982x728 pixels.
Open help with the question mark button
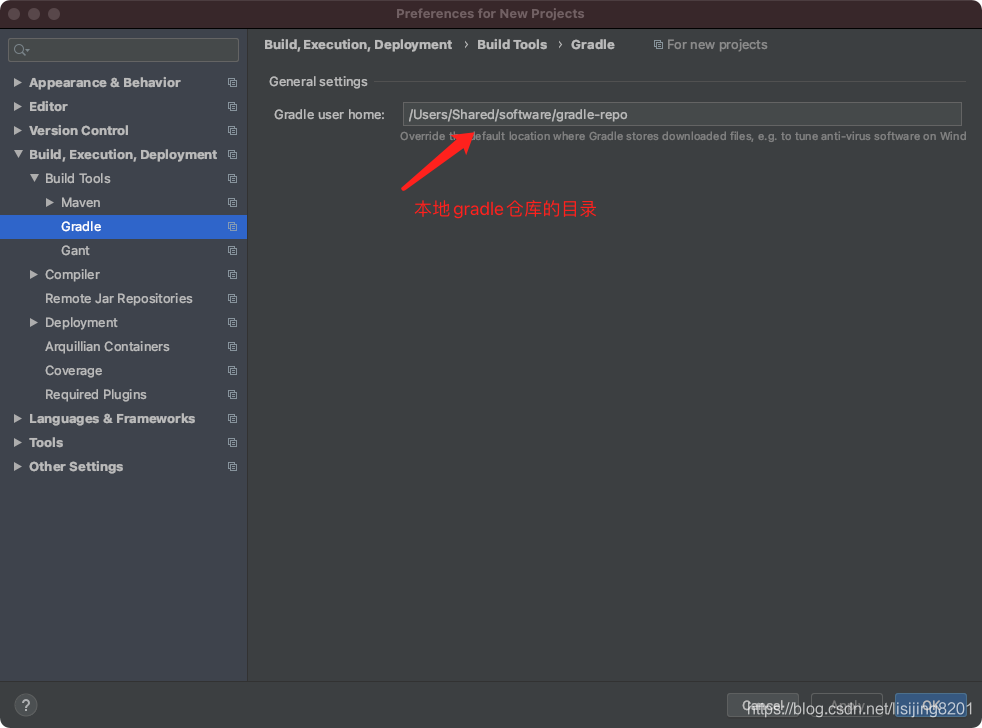click(x=26, y=705)
